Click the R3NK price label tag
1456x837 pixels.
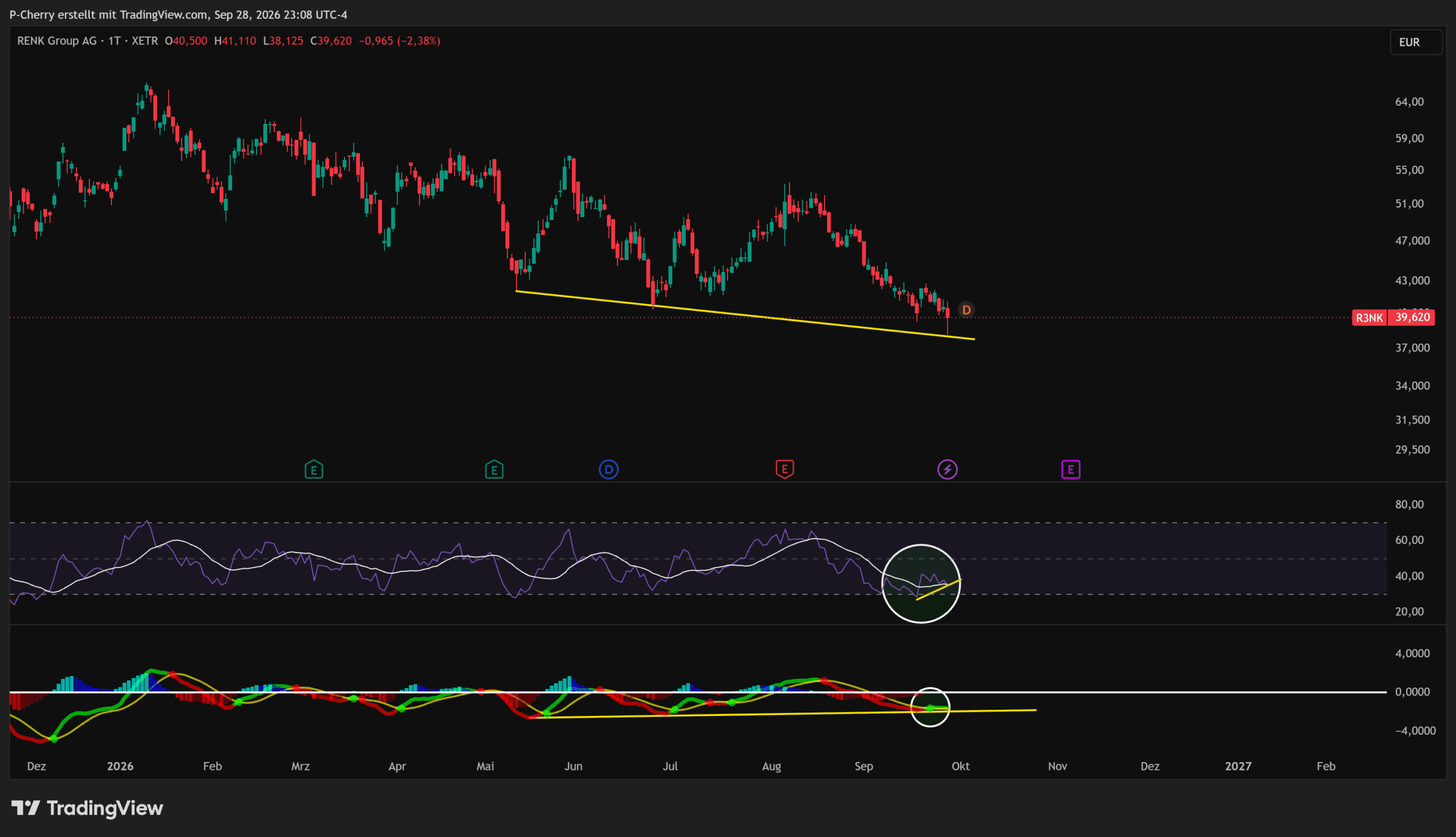click(x=1370, y=318)
